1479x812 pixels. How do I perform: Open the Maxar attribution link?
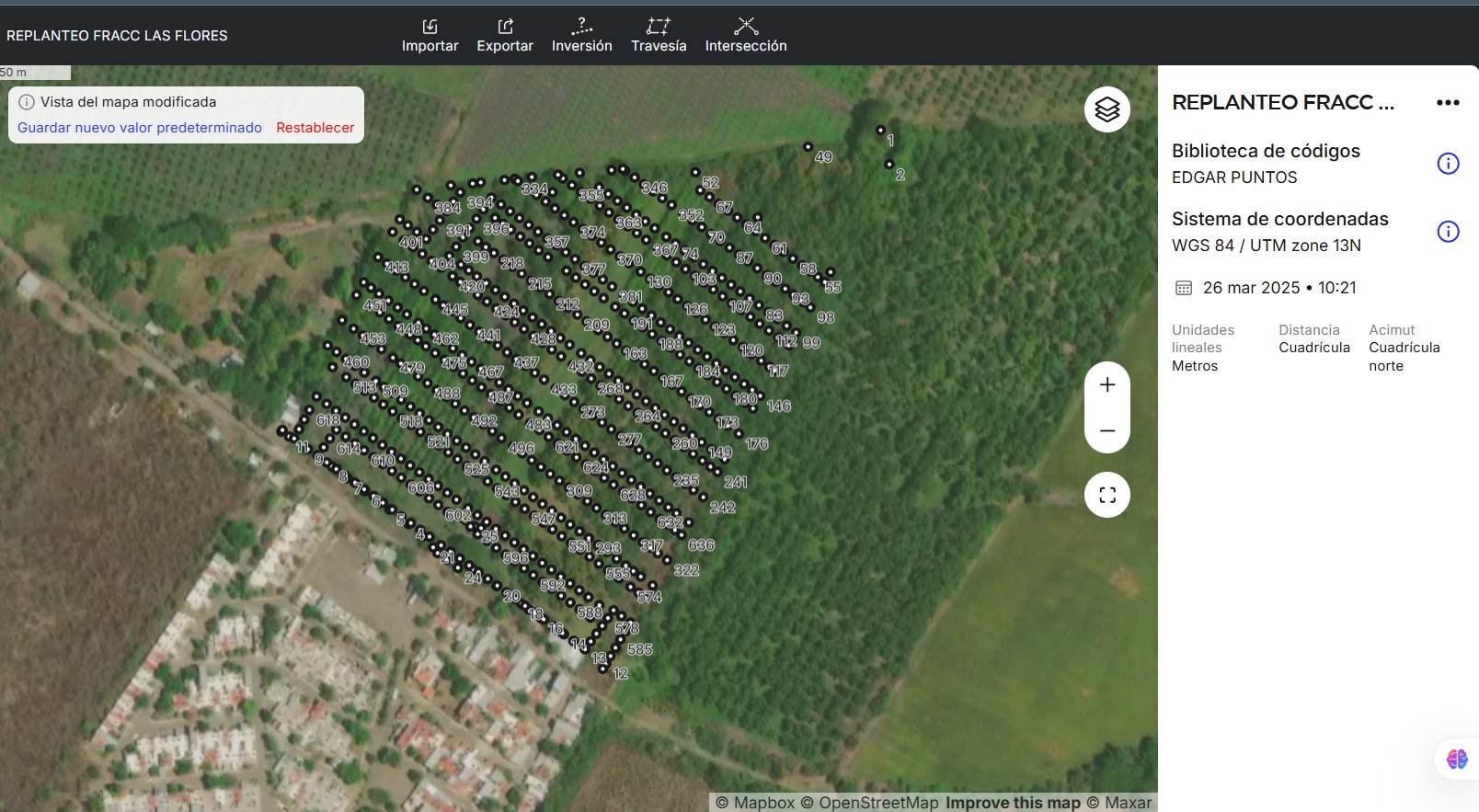[1119, 803]
